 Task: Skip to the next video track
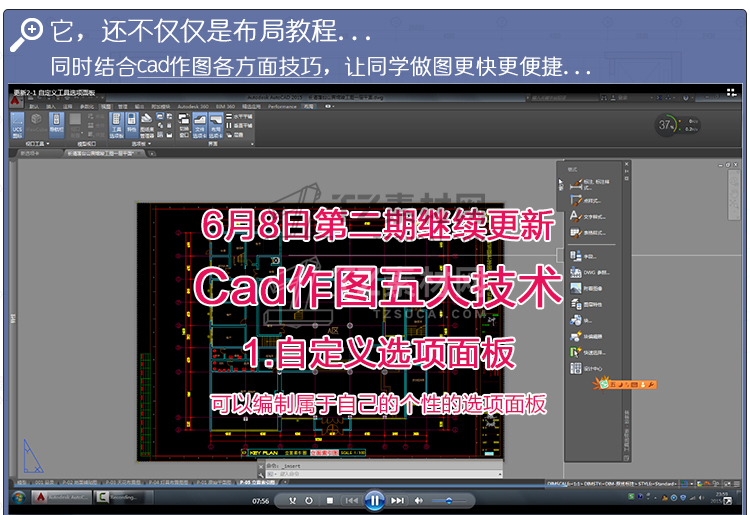[x=397, y=501]
